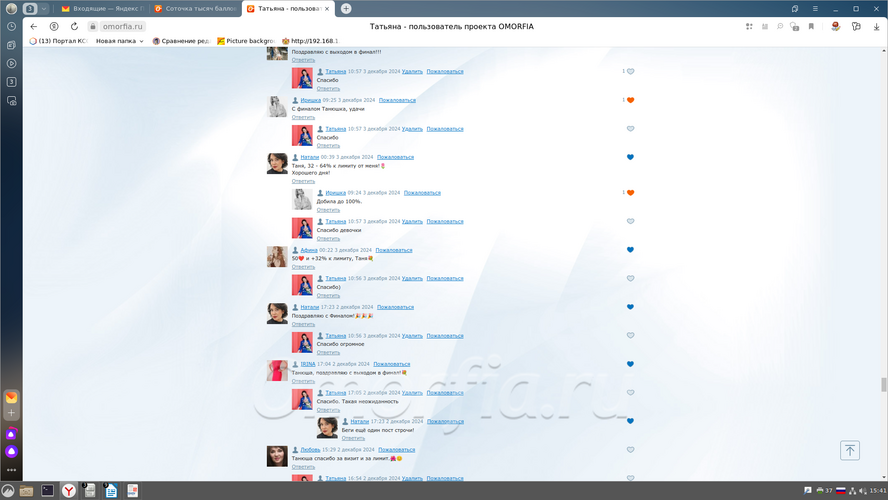This screenshot has width=888, height=500.
Task: Open the browser extensions icon
Action: tap(856, 27)
